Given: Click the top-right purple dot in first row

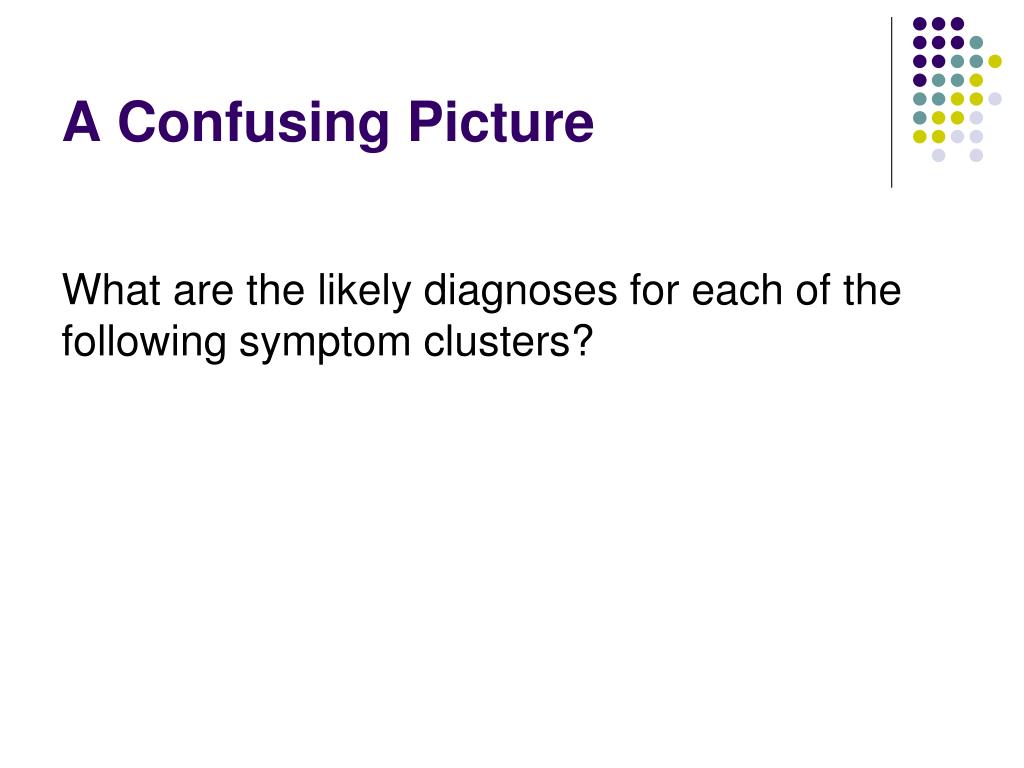Looking at the screenshot, I should [957, 24].
